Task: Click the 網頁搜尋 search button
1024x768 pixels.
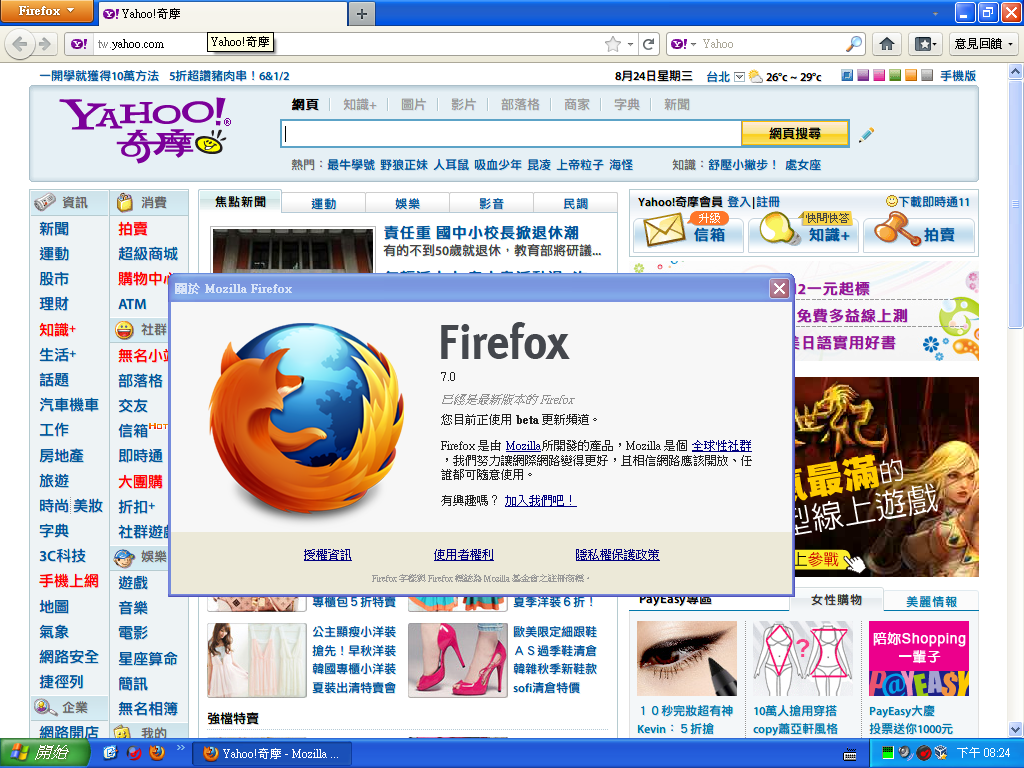Action: tap(795, 133)
